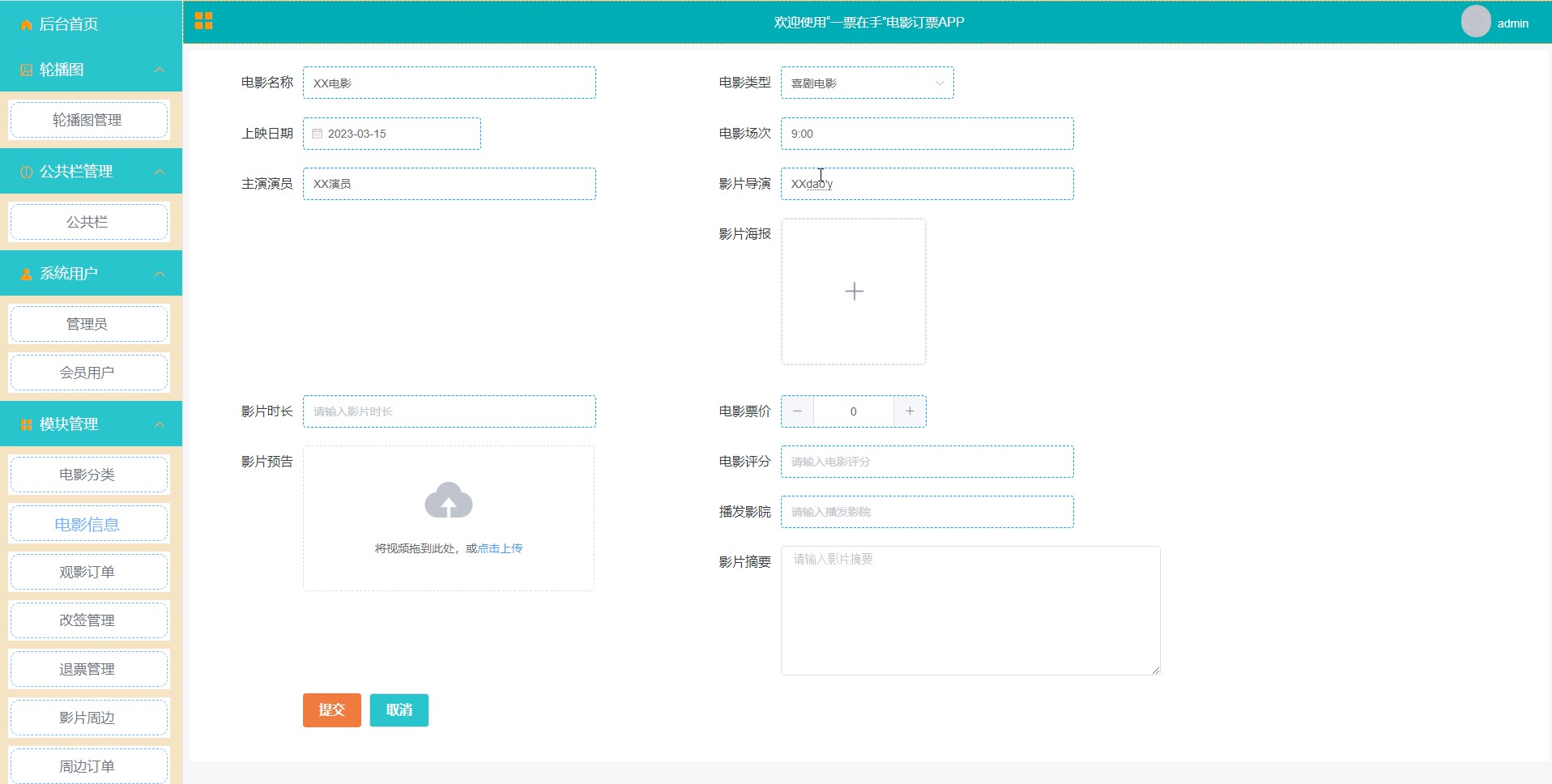Focus the 上映日期 date field
Image resolution: width=1552 pixels, height=784 pixels.
[392, 134]
